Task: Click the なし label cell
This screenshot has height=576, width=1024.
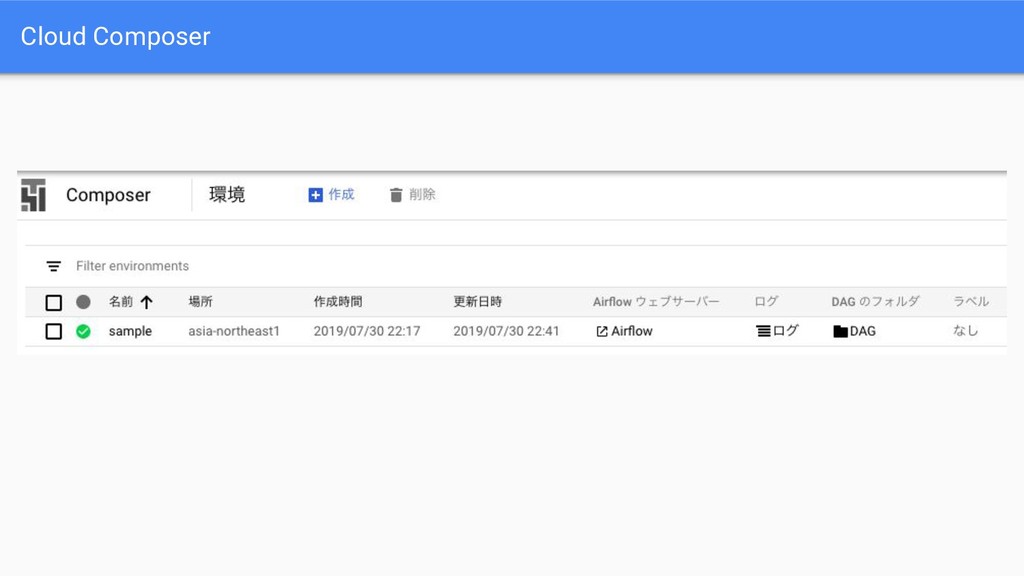Action: [965, 331]
